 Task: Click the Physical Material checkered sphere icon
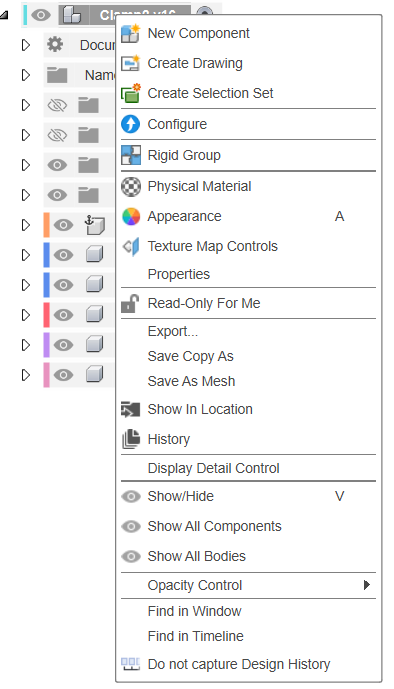pos(130,186)
